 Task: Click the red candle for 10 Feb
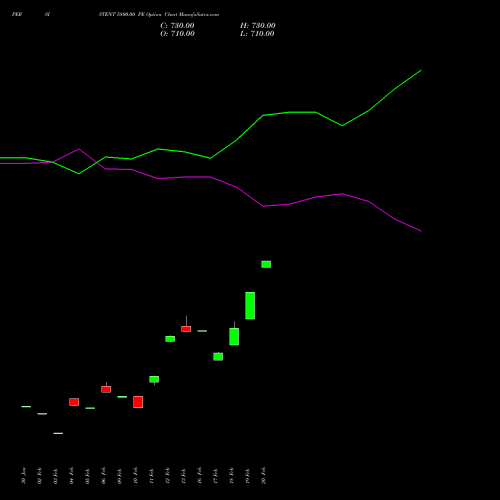[138, 402]
